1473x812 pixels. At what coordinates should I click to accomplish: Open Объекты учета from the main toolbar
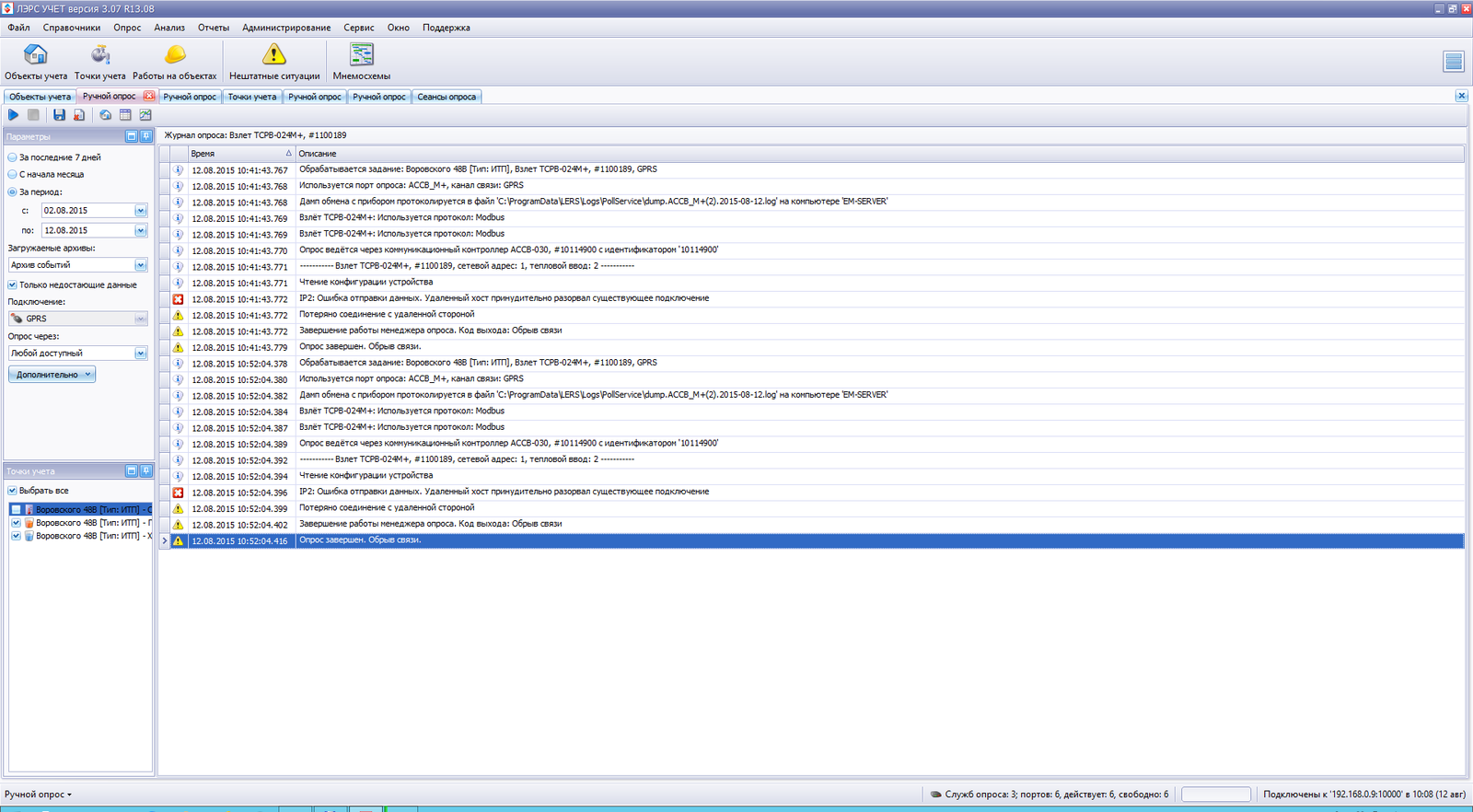(x=36, y=63)
